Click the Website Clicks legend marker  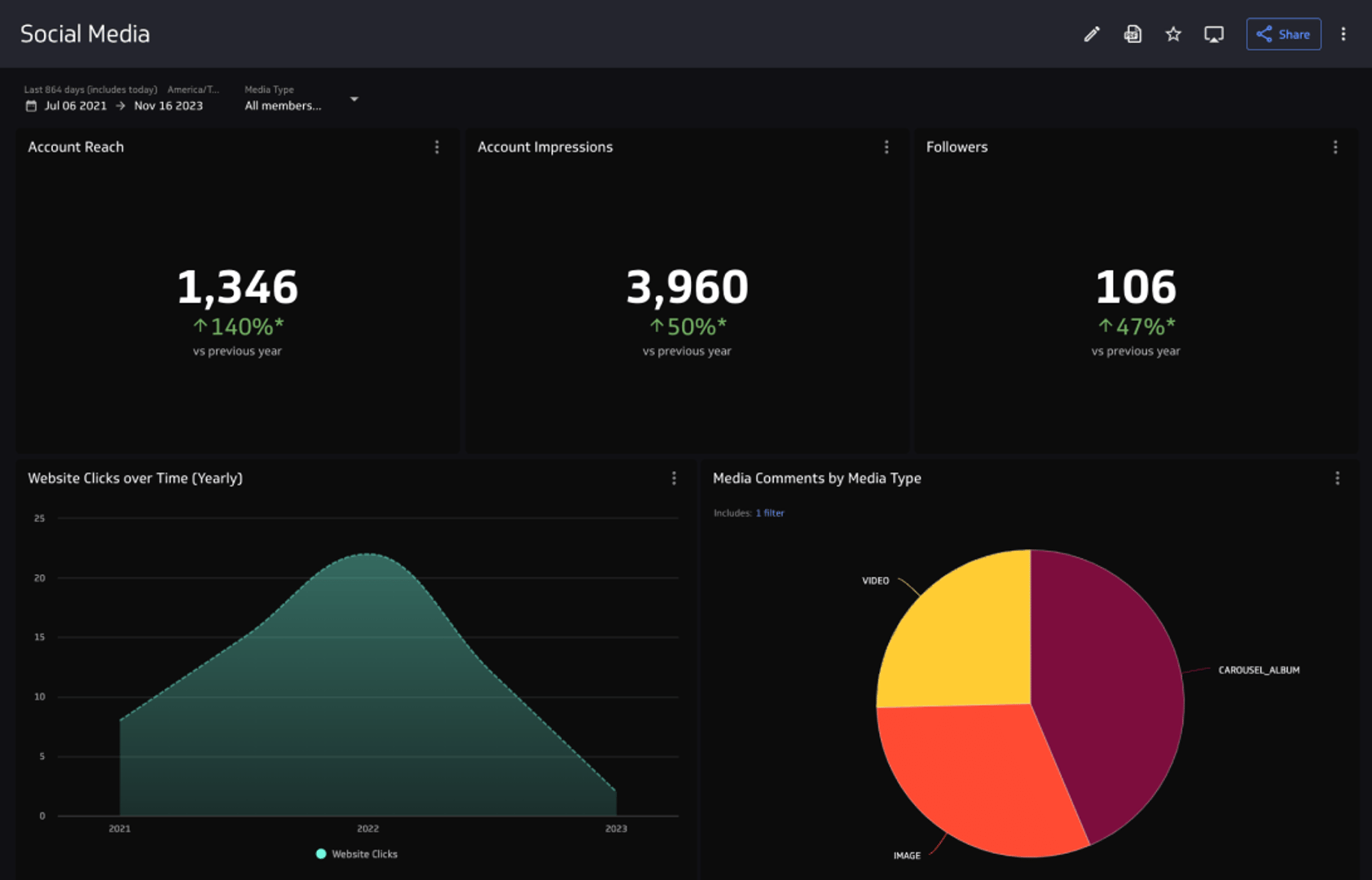coord(321,854)
